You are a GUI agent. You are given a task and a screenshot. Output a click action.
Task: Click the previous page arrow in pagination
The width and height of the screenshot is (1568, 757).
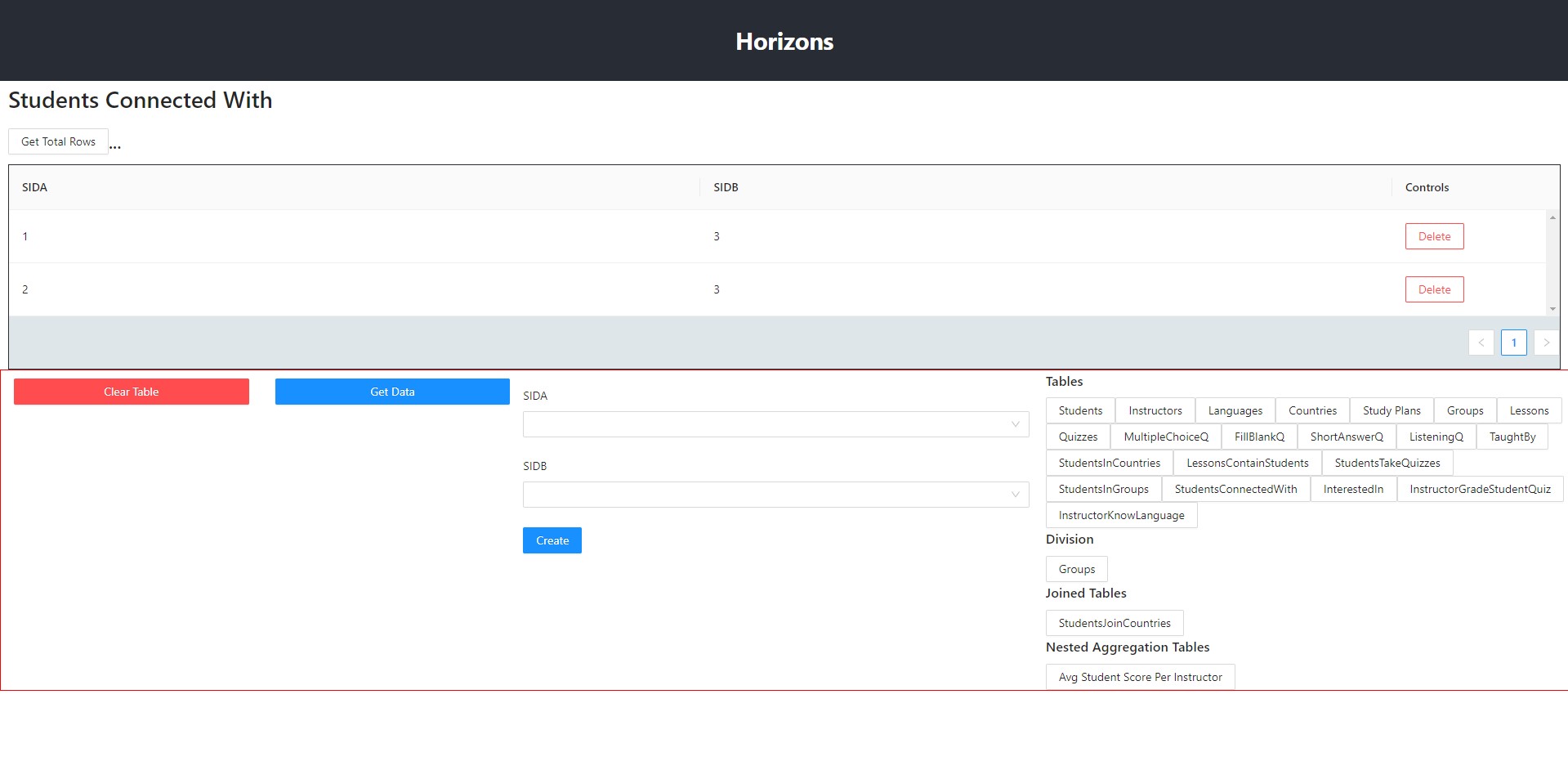(1481, 343)
